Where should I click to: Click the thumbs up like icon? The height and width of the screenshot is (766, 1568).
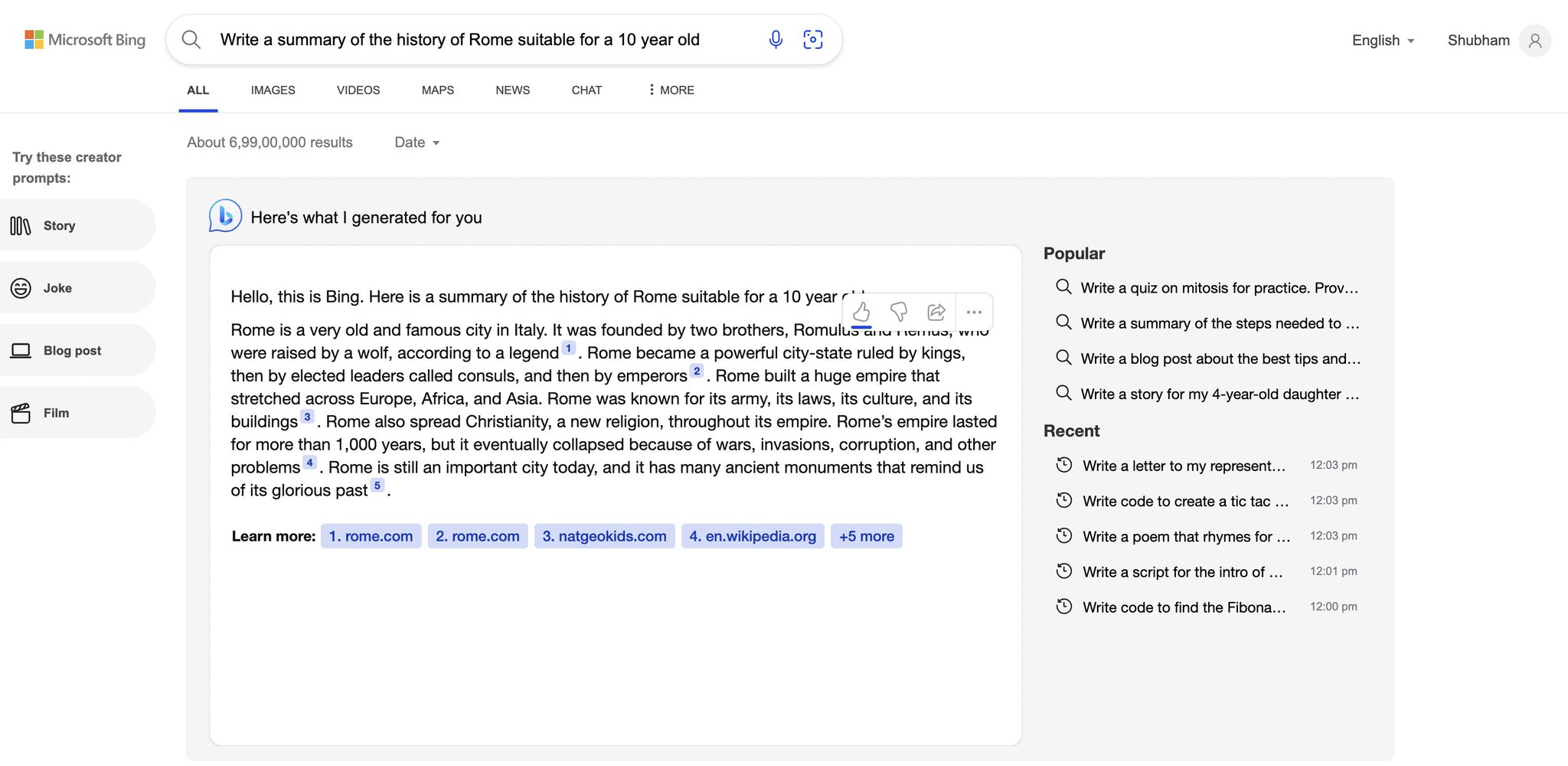coord(861,312)
